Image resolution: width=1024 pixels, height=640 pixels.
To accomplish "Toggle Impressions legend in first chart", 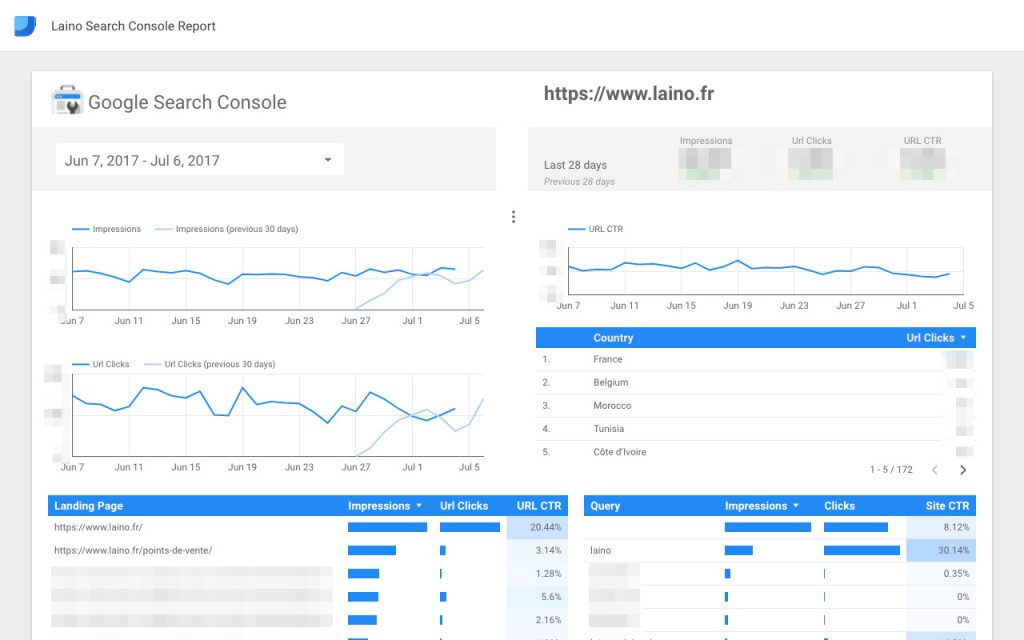I will click(106, 229).
